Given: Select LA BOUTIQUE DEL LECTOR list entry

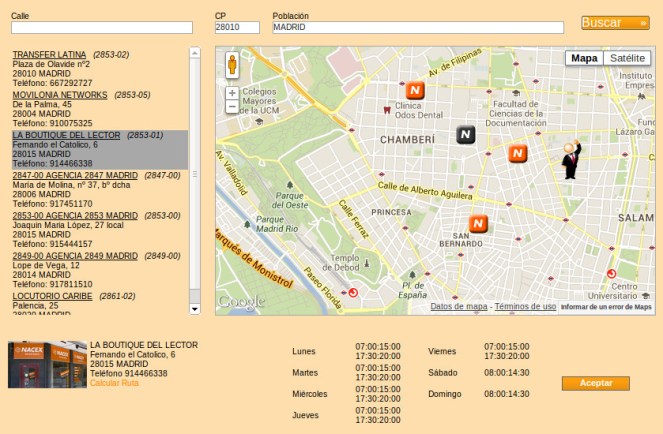Looking at the screenshot, I should coord(66,135).
